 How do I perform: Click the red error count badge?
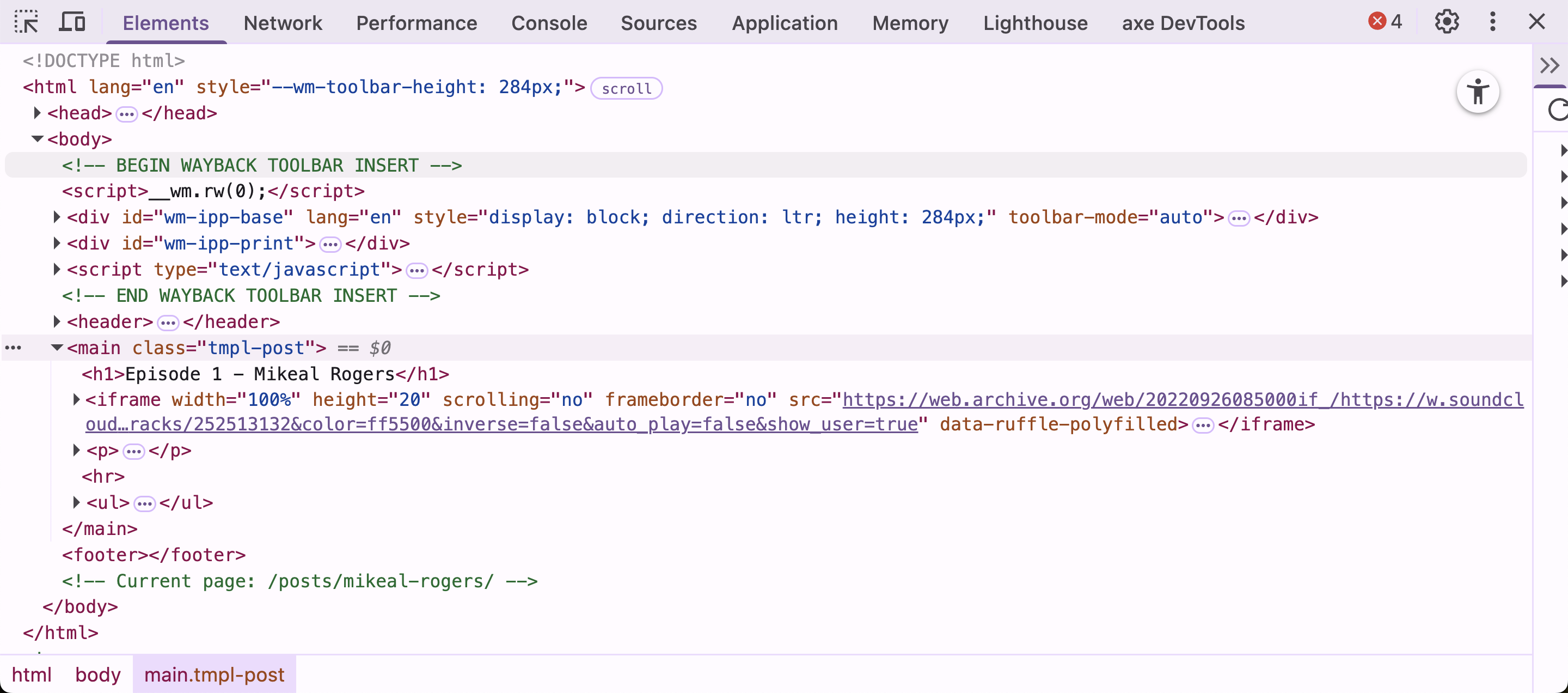[x=1384, y=21]
